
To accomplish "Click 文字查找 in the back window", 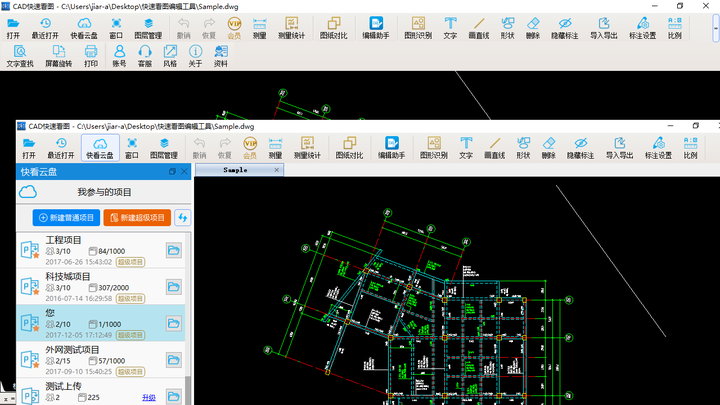I will (x=20, y=56).
